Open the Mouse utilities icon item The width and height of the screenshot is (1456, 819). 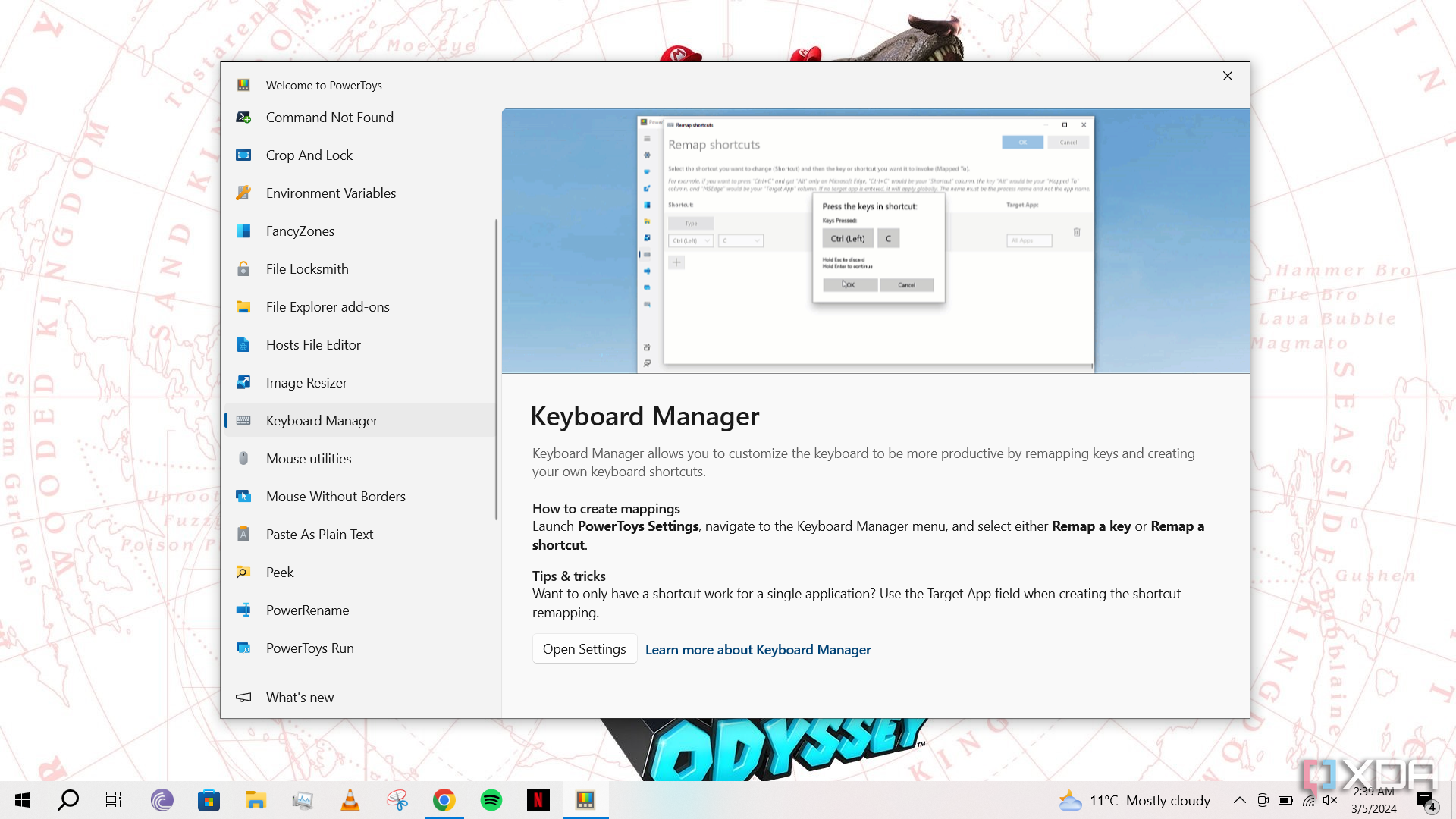click(x=243, y=459)
